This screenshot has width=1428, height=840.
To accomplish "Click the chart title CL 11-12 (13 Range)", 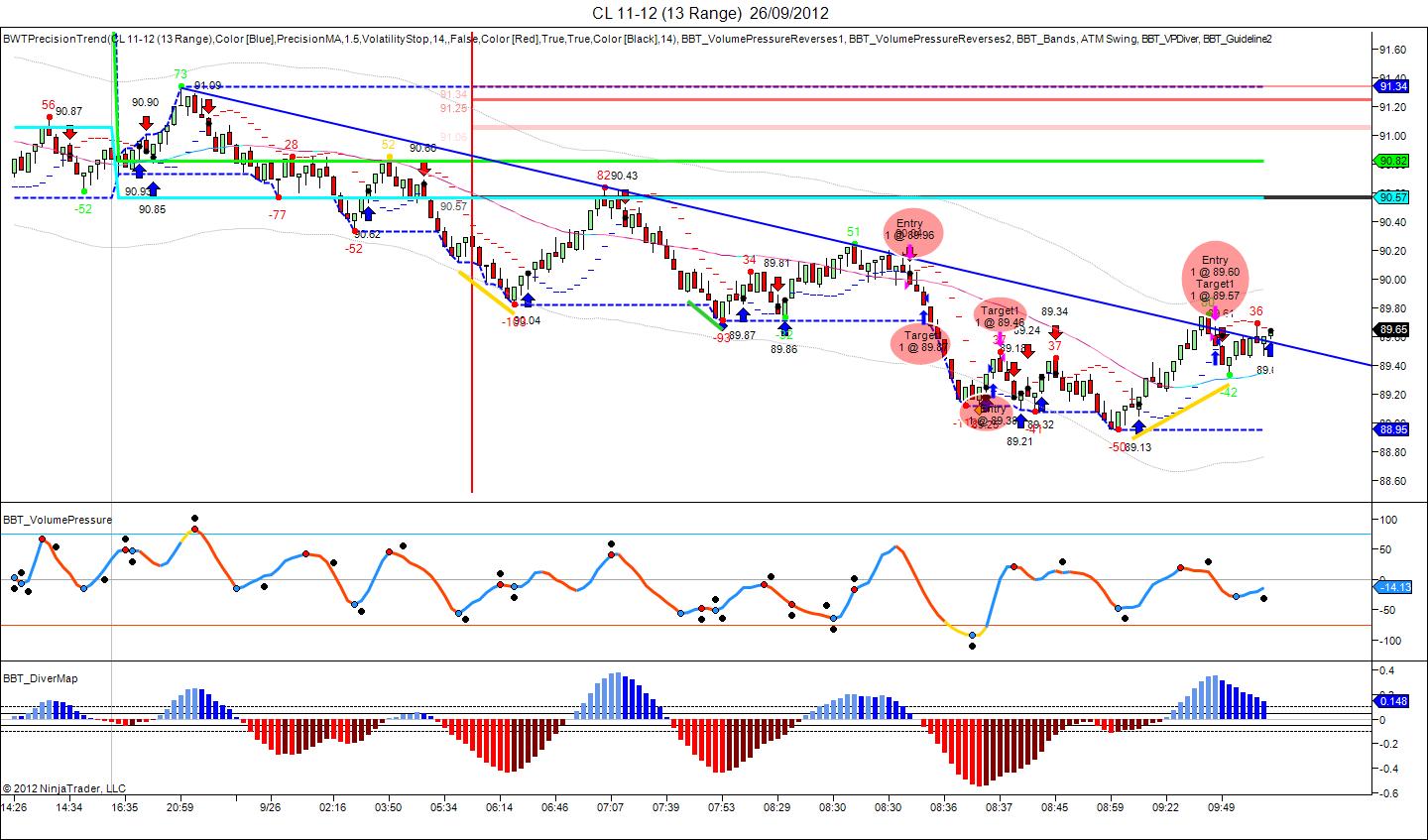I will (666, 13).
